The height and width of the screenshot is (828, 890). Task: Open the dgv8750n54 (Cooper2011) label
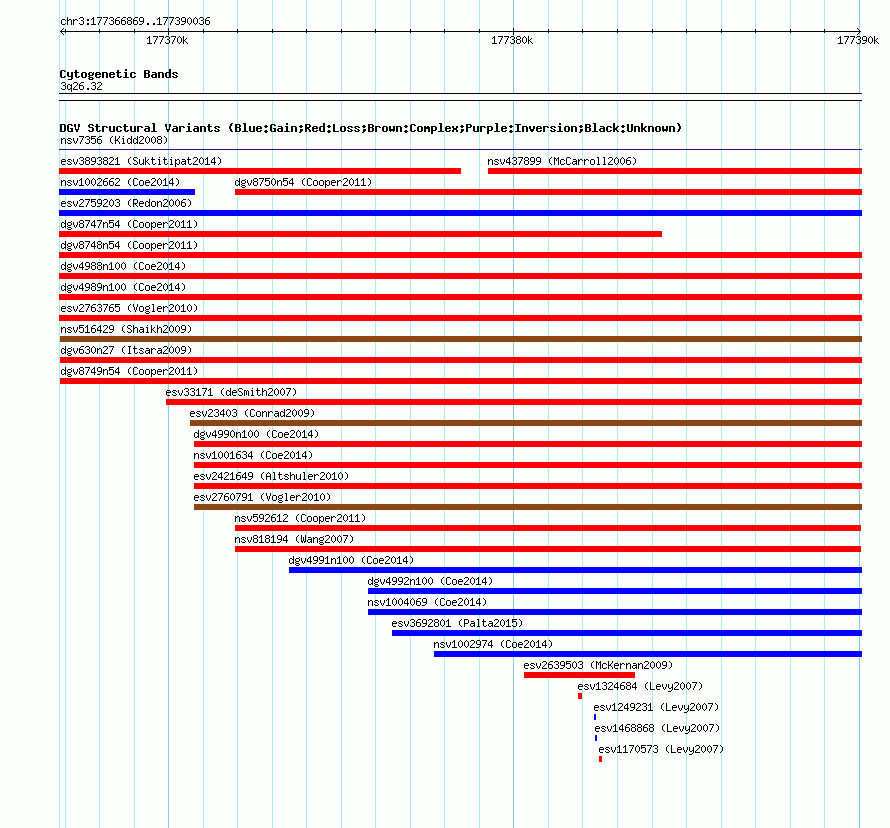point(303,182)
